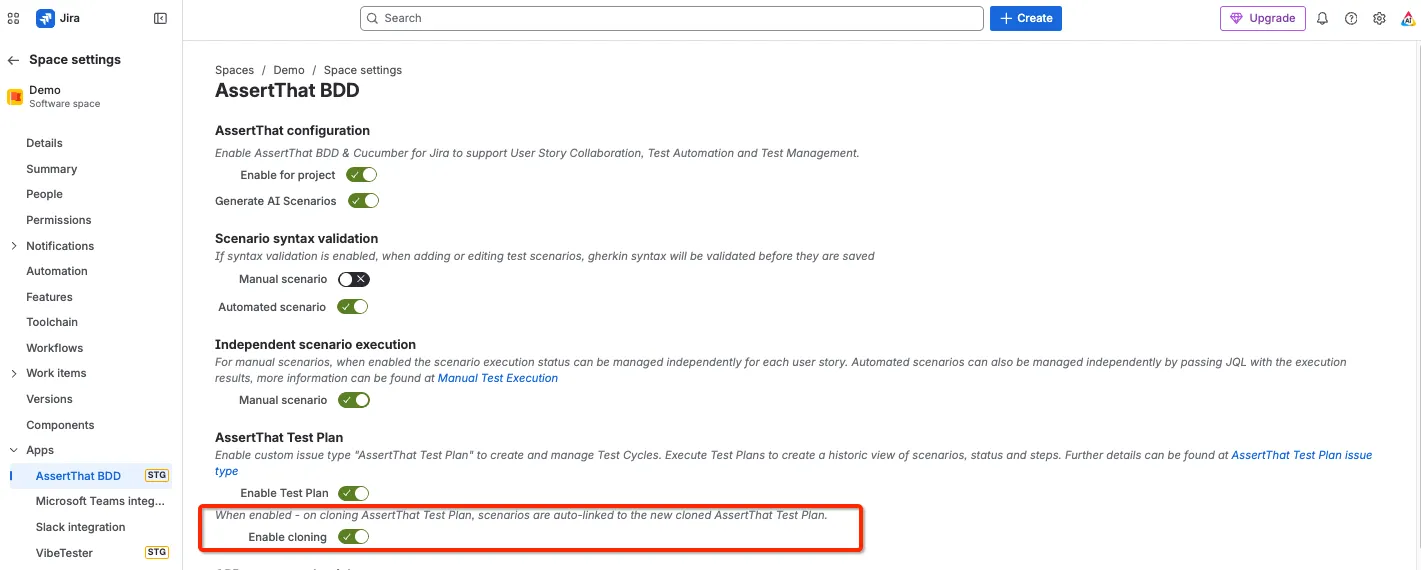Open the app switcher grid icon
This screenshot has width=1421, height=570.
tap(14, 18)
